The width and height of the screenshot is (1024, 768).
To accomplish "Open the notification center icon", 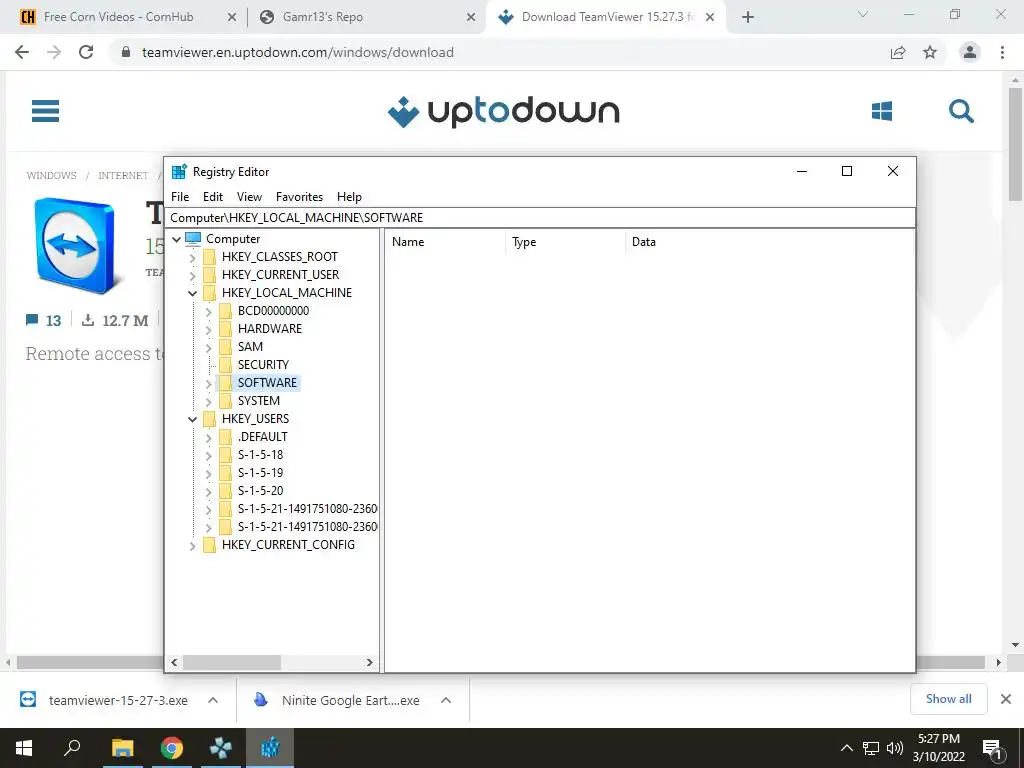I will coord(993,749).
